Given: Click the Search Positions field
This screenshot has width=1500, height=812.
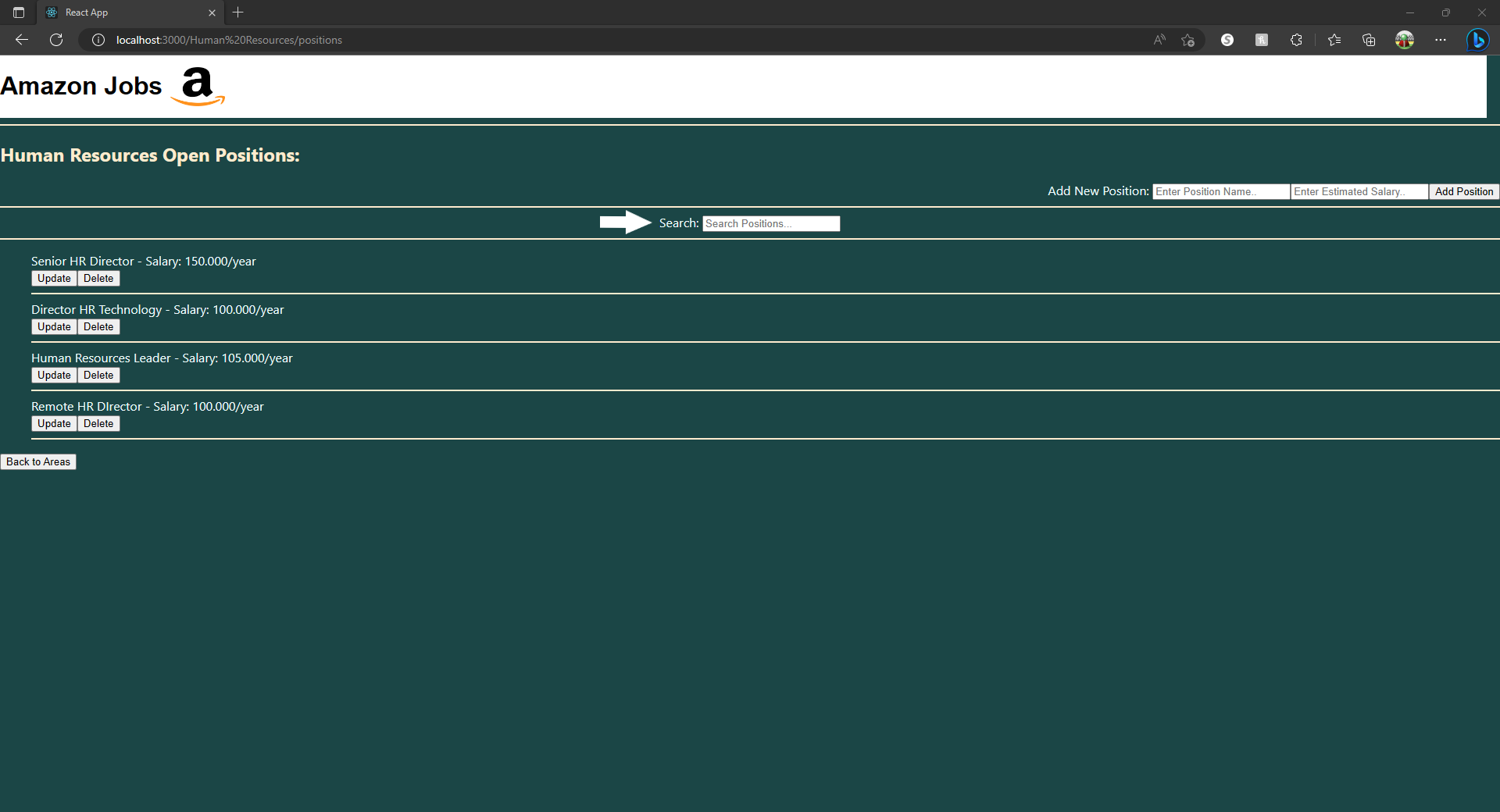Looking at the screenshot, I should (771, 223).
